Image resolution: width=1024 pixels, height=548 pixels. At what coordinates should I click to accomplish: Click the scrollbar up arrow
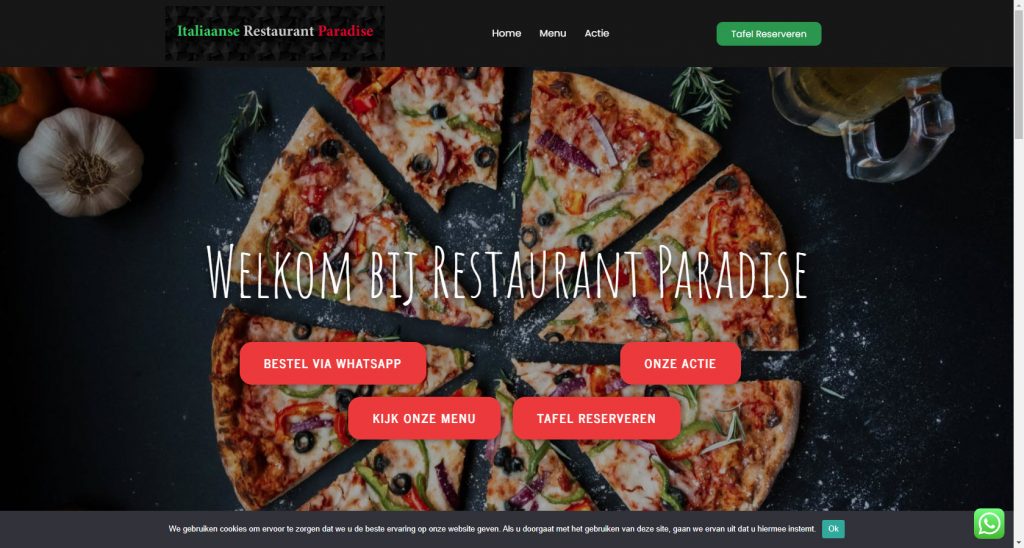(1018, 5)
